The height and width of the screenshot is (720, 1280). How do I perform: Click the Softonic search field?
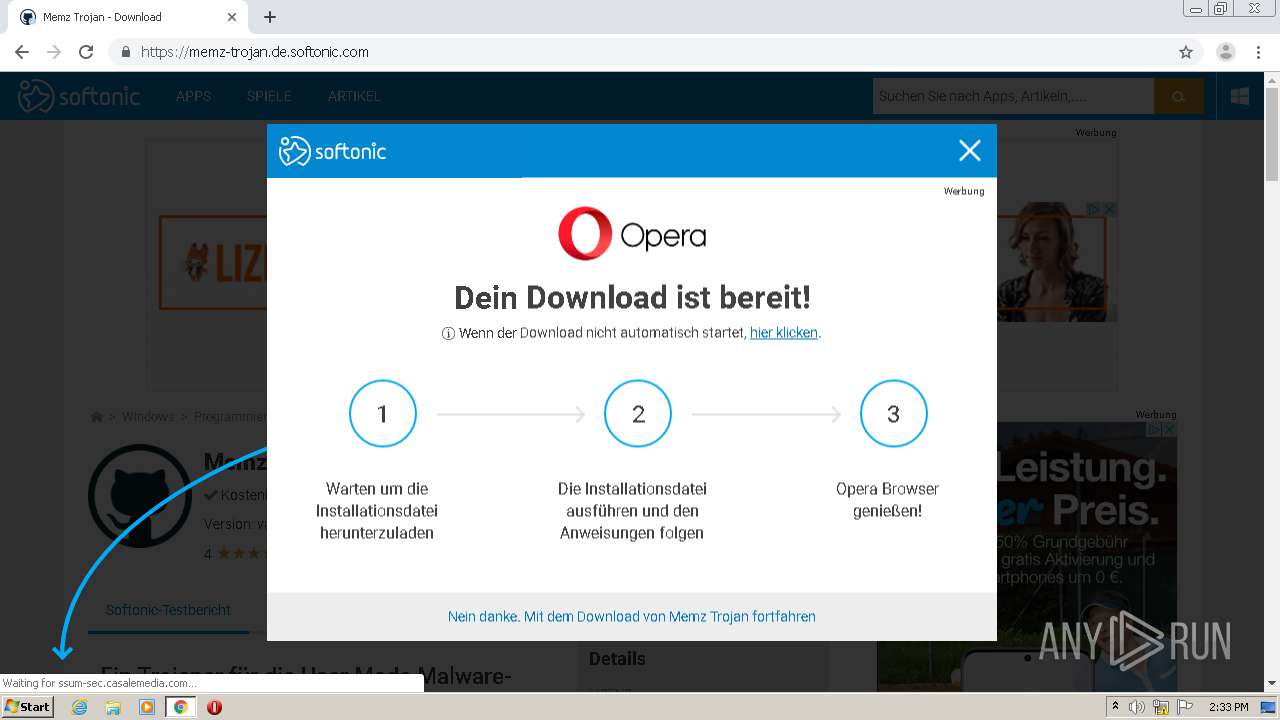tap(1013, 96)
